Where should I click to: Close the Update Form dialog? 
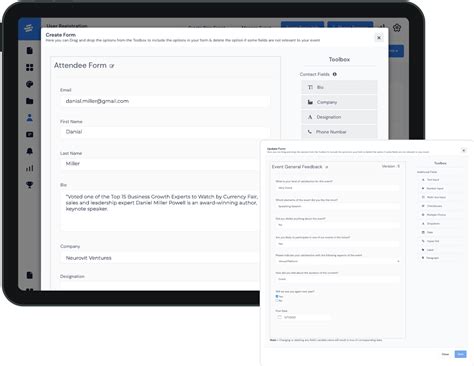(464, 150)
